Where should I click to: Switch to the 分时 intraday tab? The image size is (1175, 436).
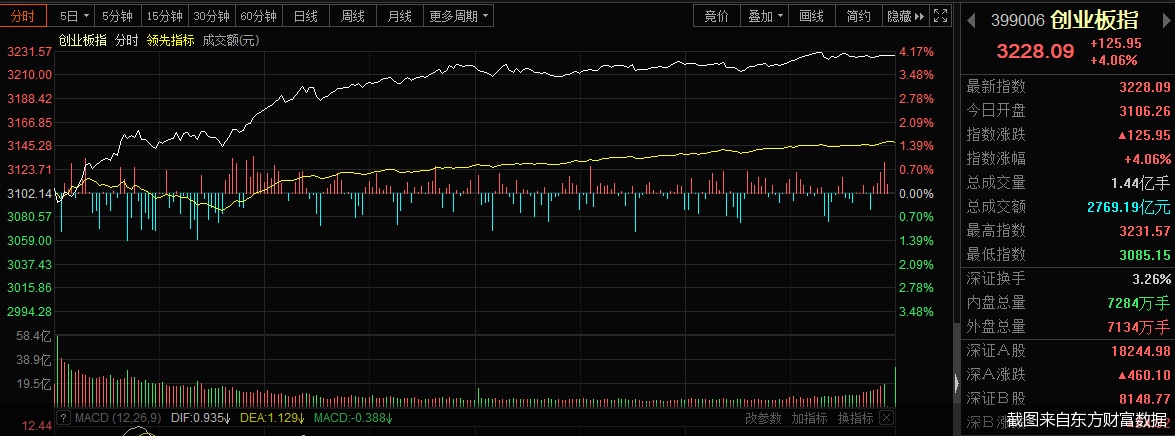(24, 15)
